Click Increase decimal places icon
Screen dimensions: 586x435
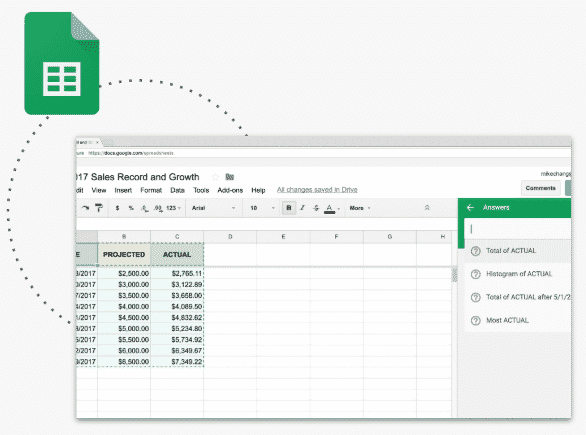(x=158, y=208)
